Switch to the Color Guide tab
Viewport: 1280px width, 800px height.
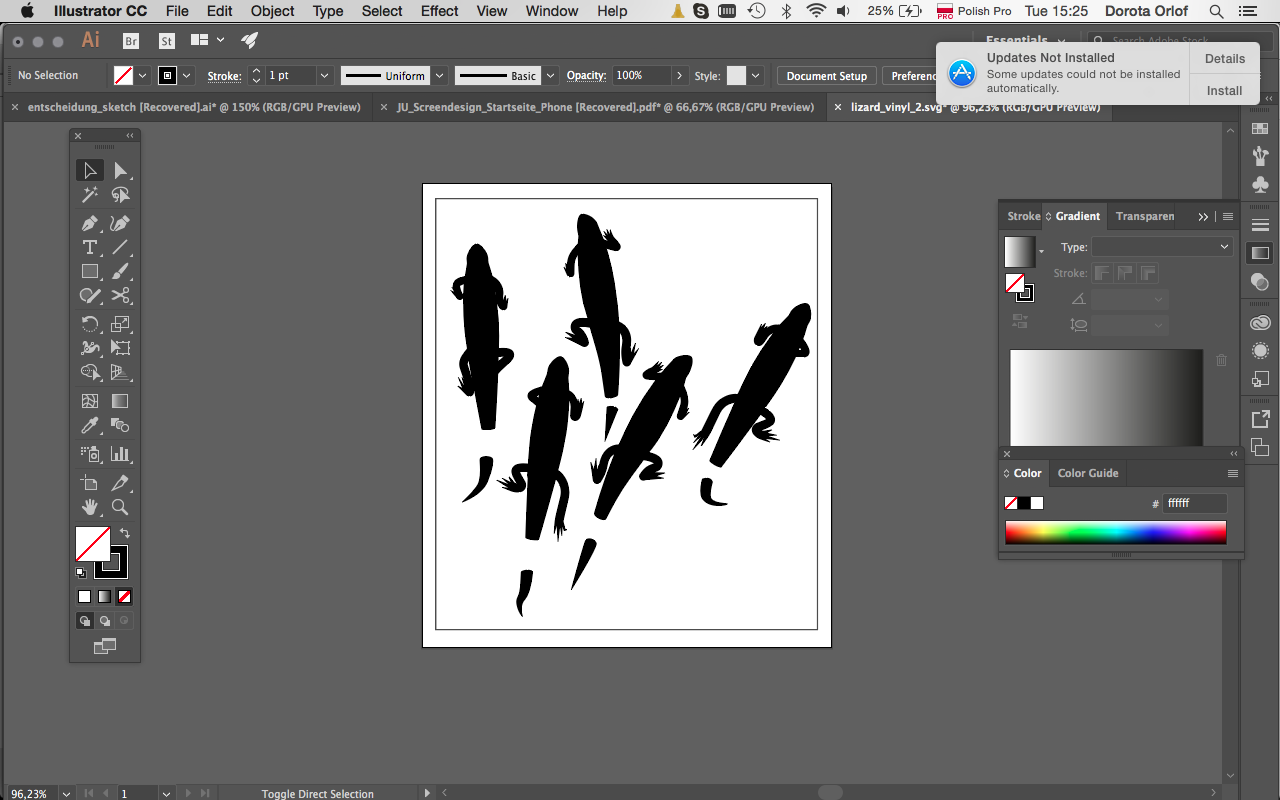coord(1088,473)
